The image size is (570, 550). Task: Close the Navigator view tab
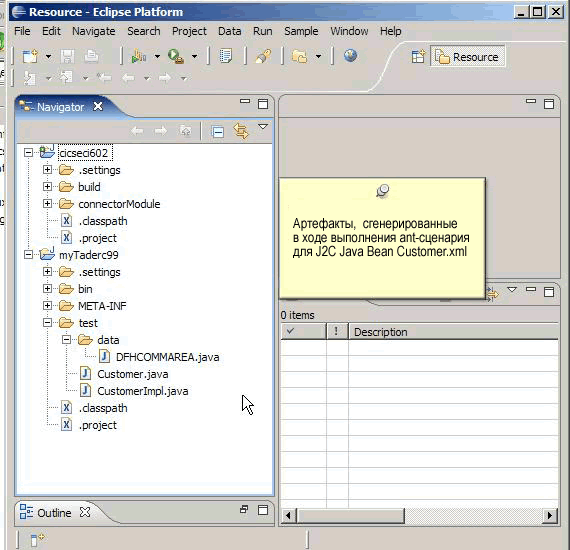(x=98, y=106)
